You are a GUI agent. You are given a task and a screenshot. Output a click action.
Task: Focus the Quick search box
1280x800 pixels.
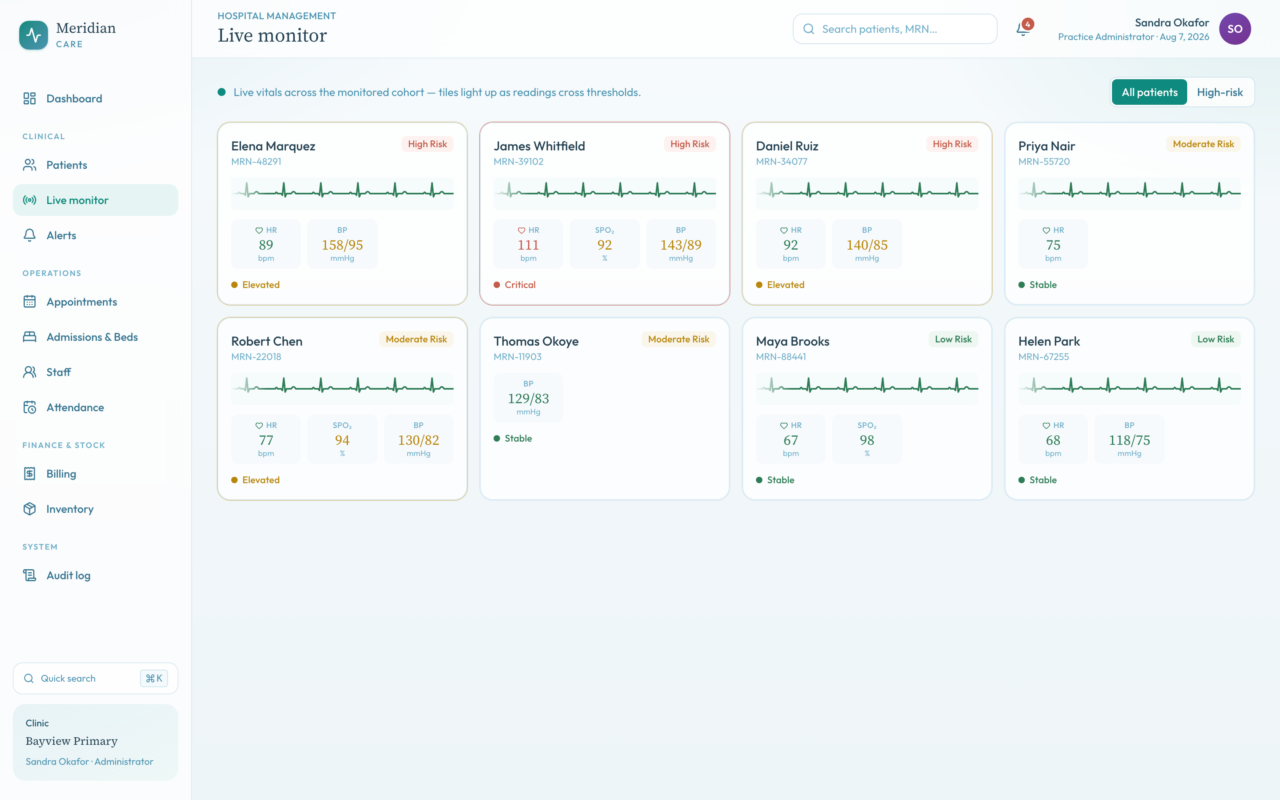point(96,678)
